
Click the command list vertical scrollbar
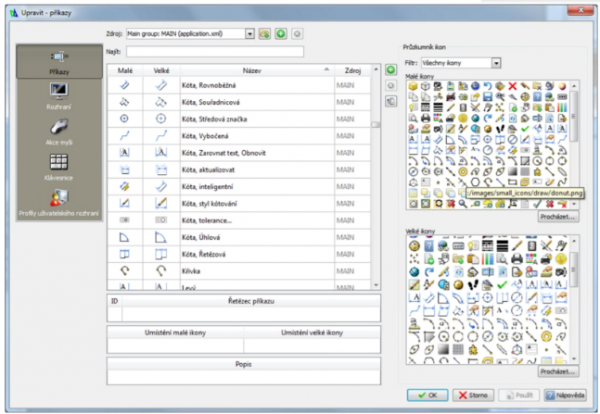tap(376, 180)
